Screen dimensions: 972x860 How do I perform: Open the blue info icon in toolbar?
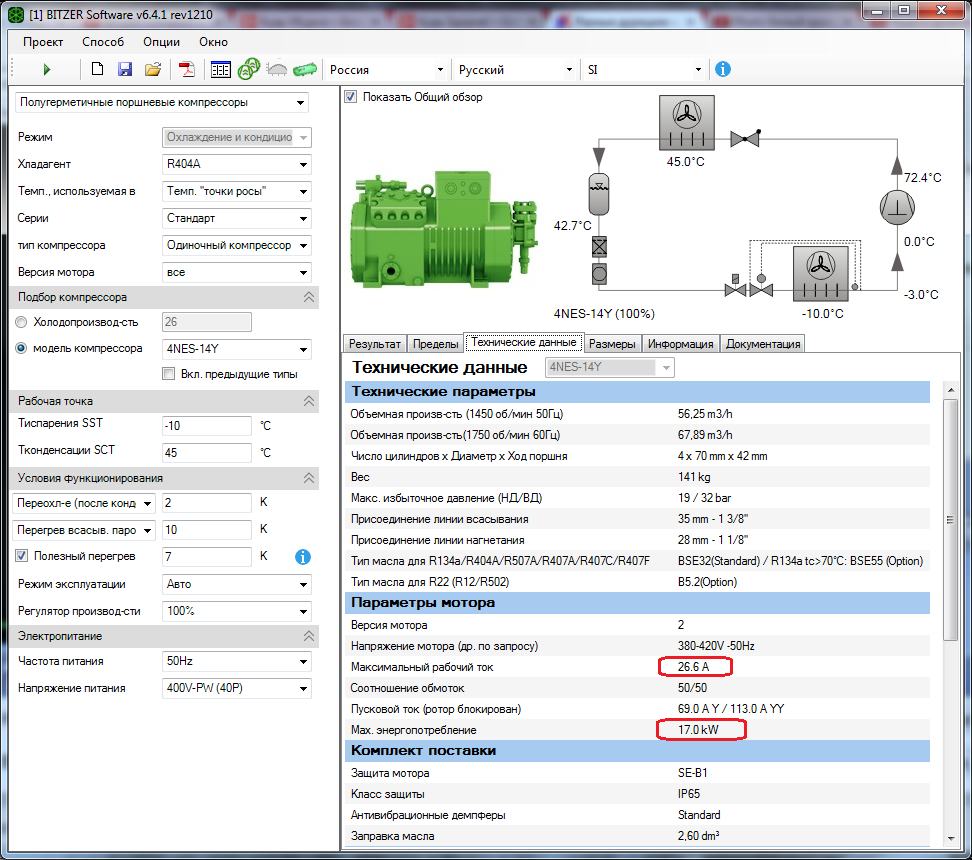(x=723, y=69)
